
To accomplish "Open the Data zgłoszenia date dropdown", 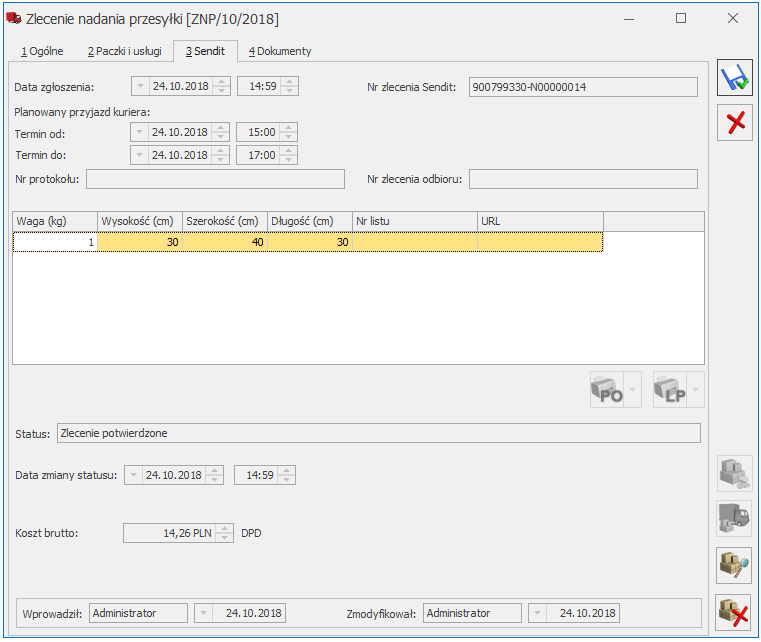I will tap(140, 86).
